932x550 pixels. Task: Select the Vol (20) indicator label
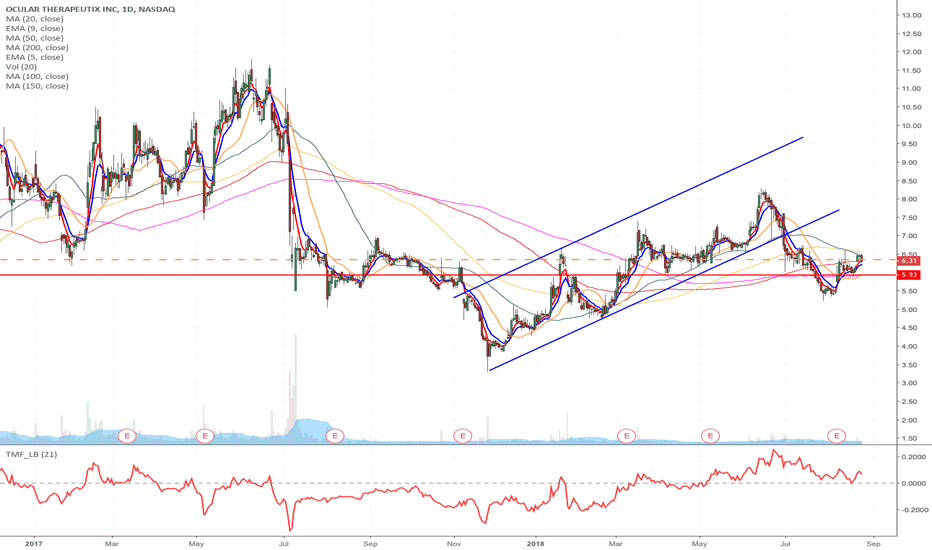[21, 67]
